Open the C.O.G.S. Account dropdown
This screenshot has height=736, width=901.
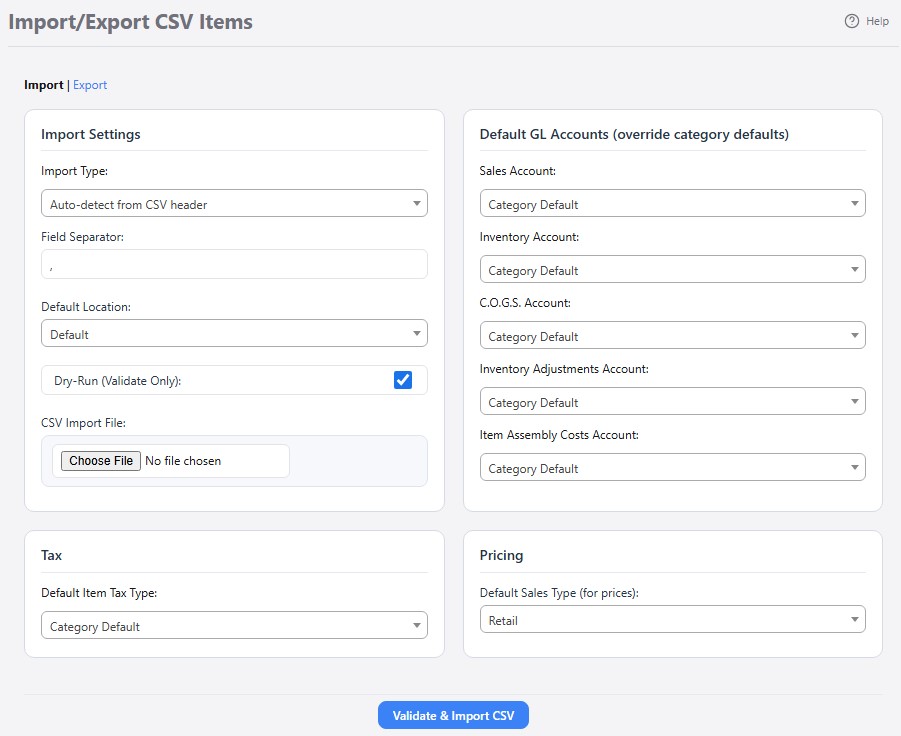pos(673,336)
